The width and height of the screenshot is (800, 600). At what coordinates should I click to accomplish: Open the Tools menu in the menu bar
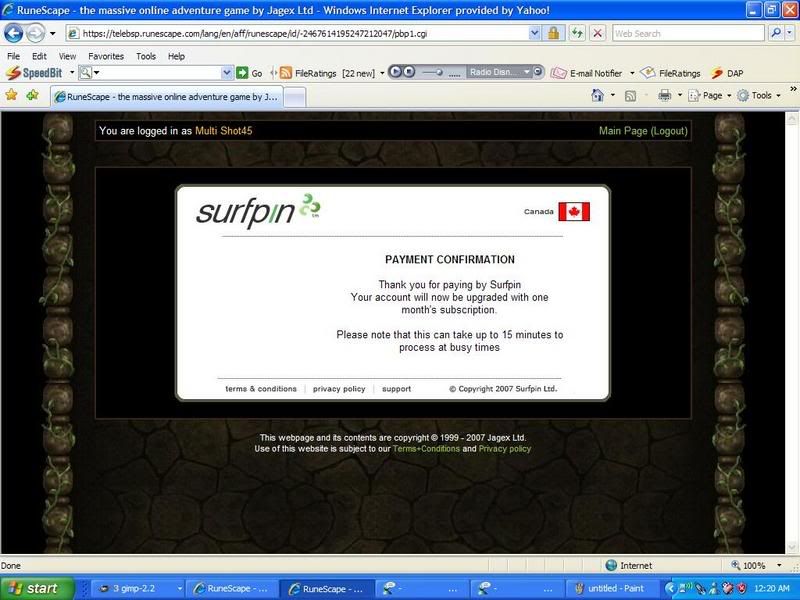pos(146,56)
